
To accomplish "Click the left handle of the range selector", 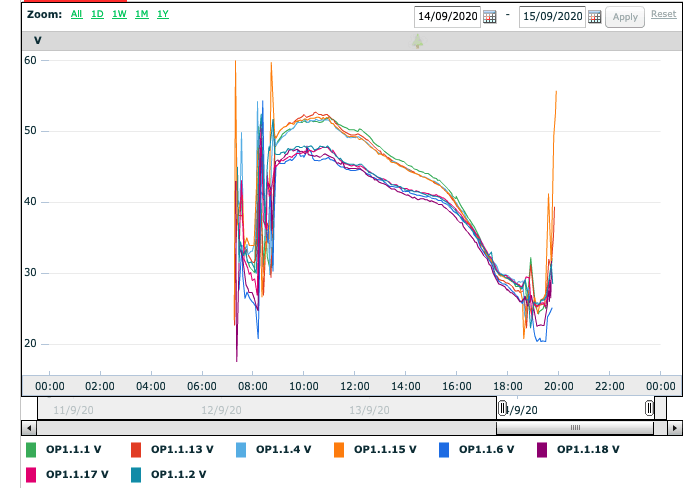I will pos(502,408).
